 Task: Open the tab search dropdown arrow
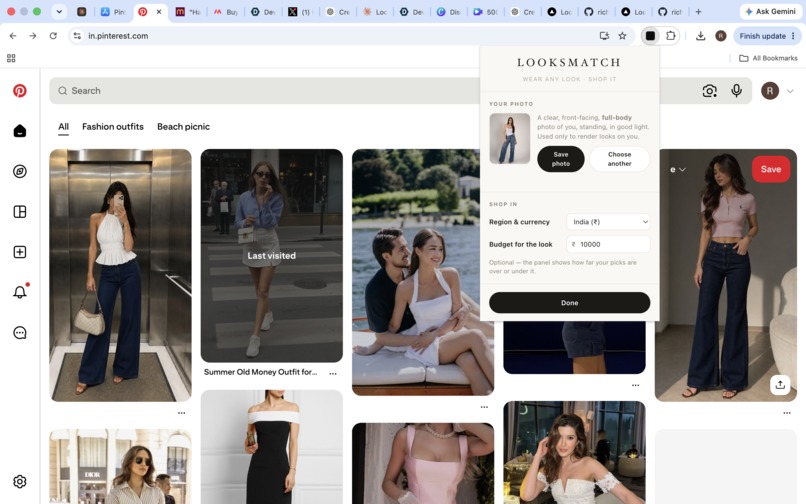tap(59, 11)
